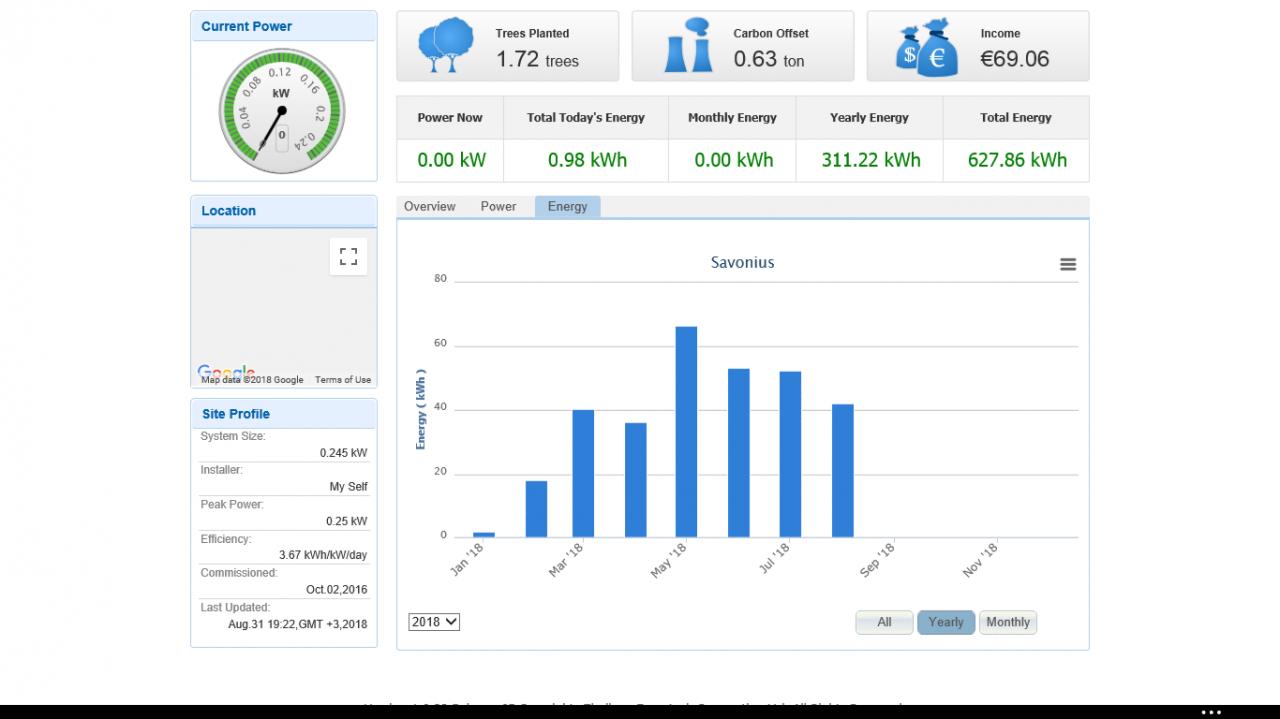The width and height of the screenshot is (1280, 719).
Task: Click the August 2018 energy bar
Action: click(843, 471)
